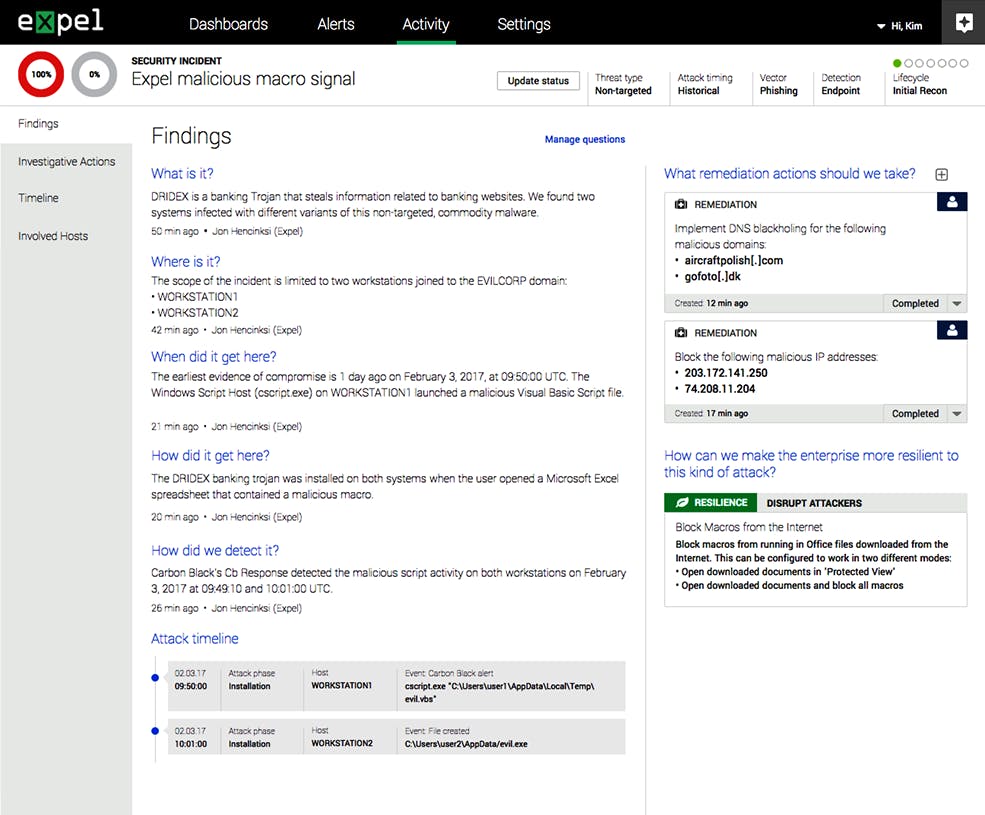
Task: Expand Completed status dropdown for DNS blackholing
Action: click(x=957, y=304)
